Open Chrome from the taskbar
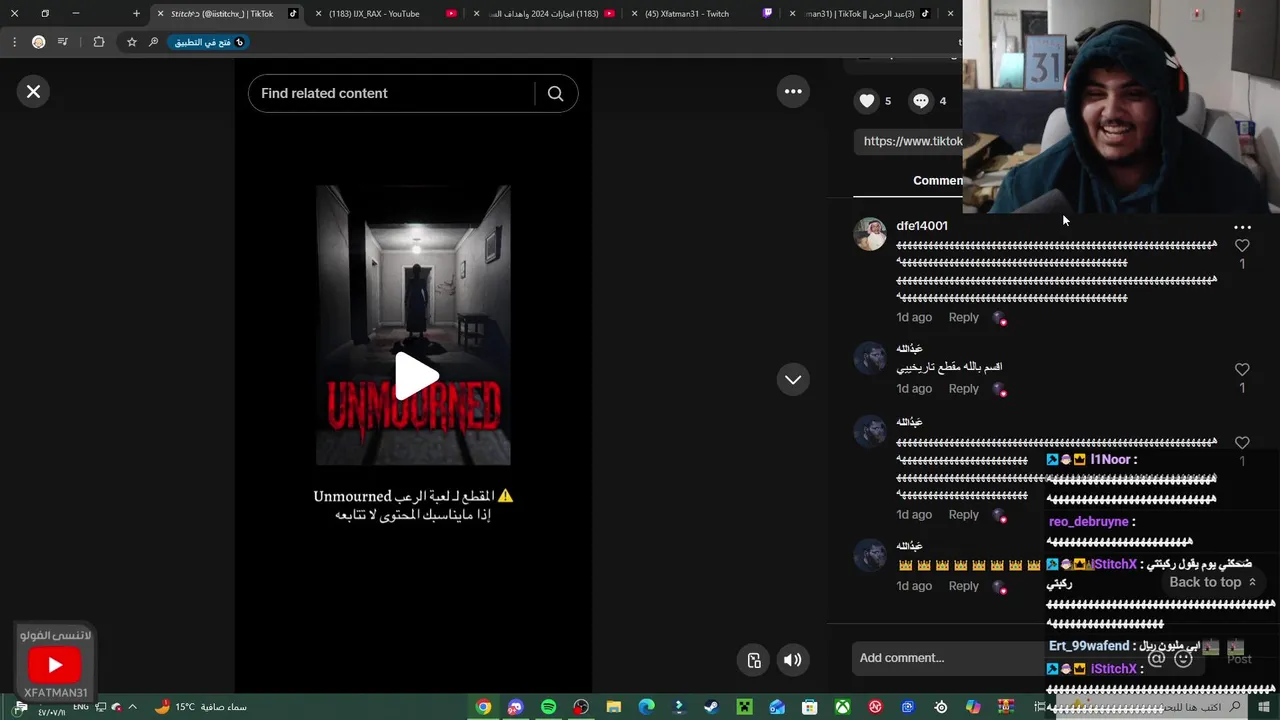This screenshot has height=720, width=1280. [483, 707]
